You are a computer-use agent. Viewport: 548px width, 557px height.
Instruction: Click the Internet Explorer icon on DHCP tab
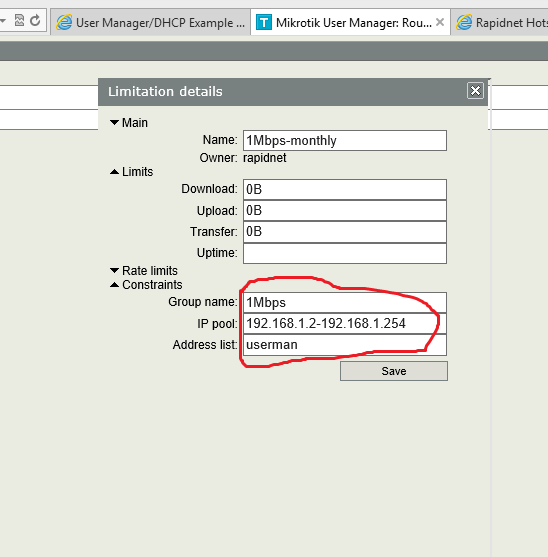click(x=64, y=22)
